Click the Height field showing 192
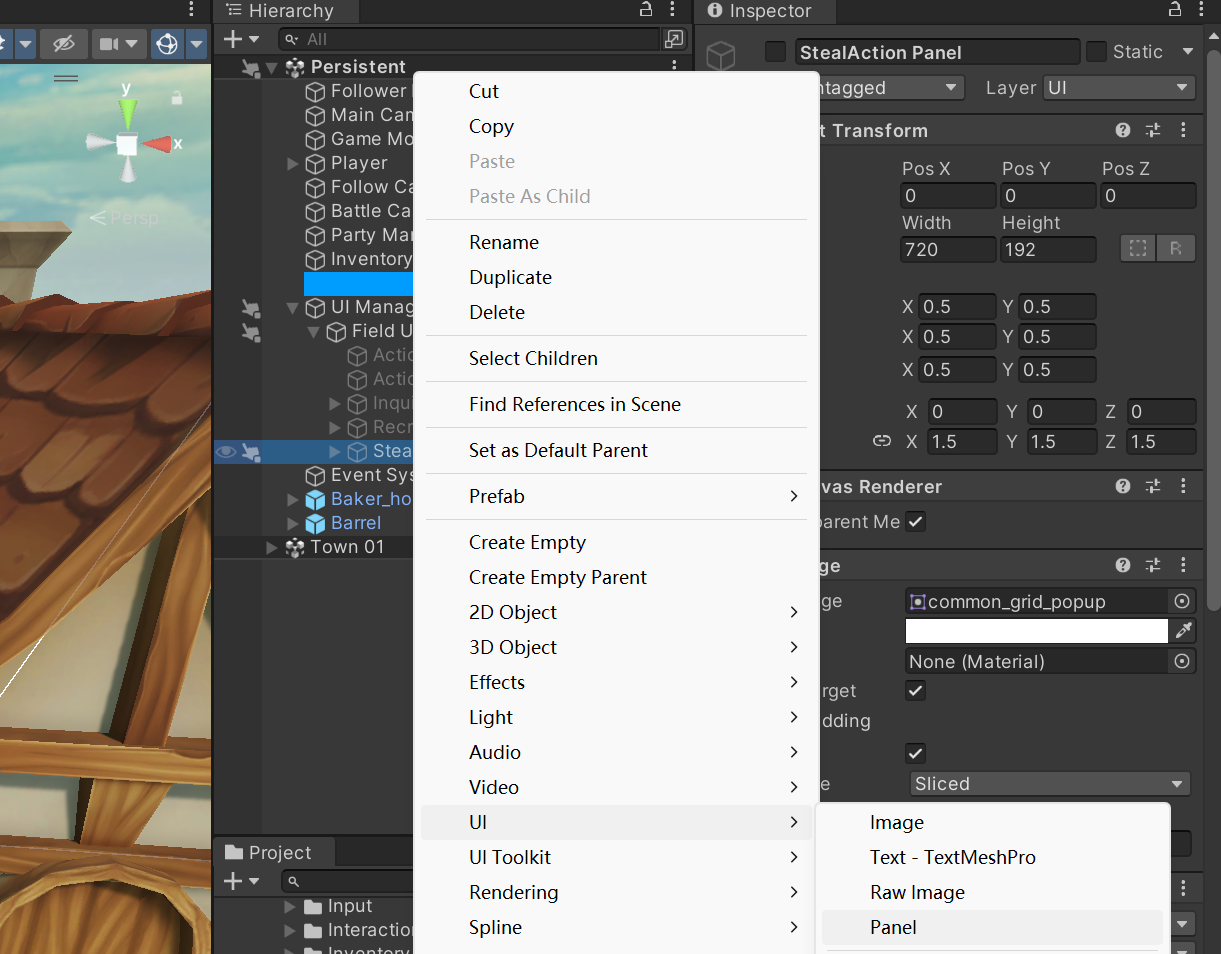1221x954 pixels. [x=1048, y=250]
